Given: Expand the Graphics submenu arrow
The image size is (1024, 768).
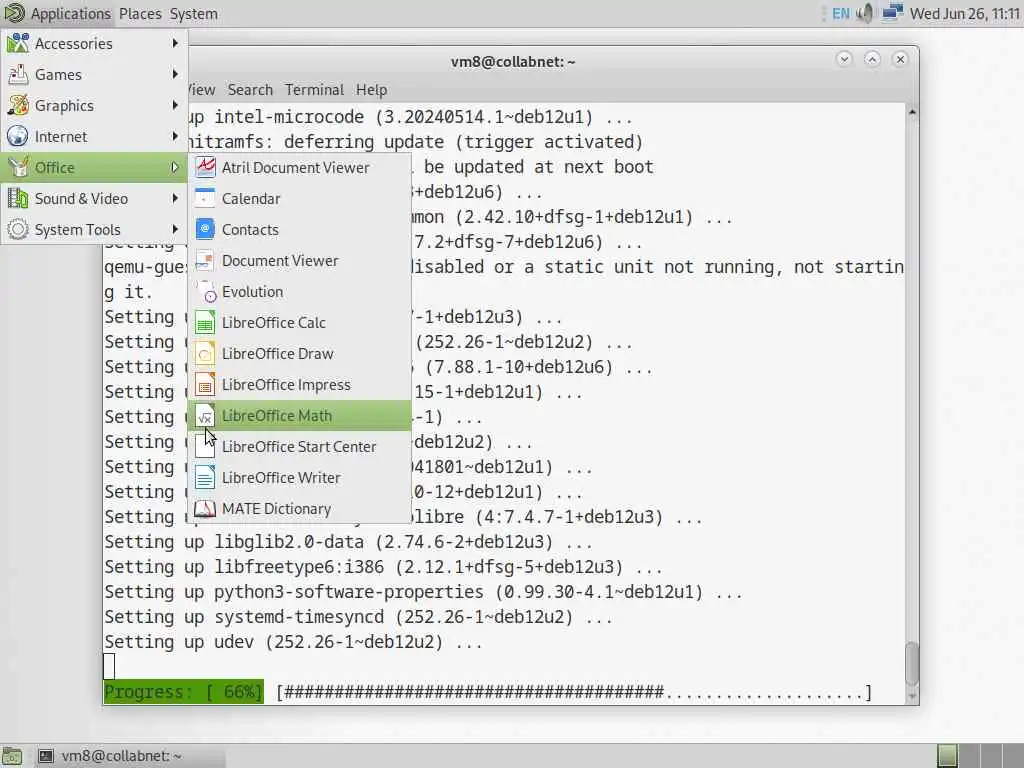Looking at the screenshot, I should 175,105.
